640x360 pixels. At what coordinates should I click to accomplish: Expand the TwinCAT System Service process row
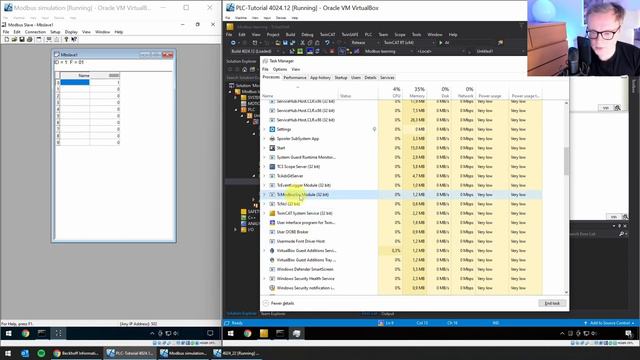click(264, 213)
